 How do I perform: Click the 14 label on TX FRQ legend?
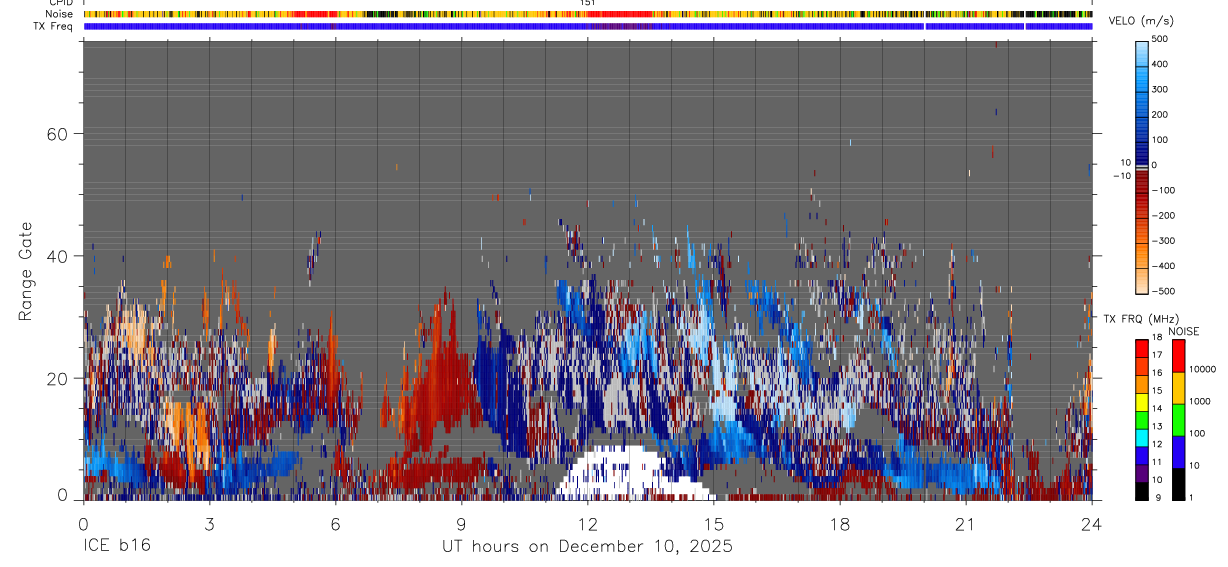click(1158, 408)
